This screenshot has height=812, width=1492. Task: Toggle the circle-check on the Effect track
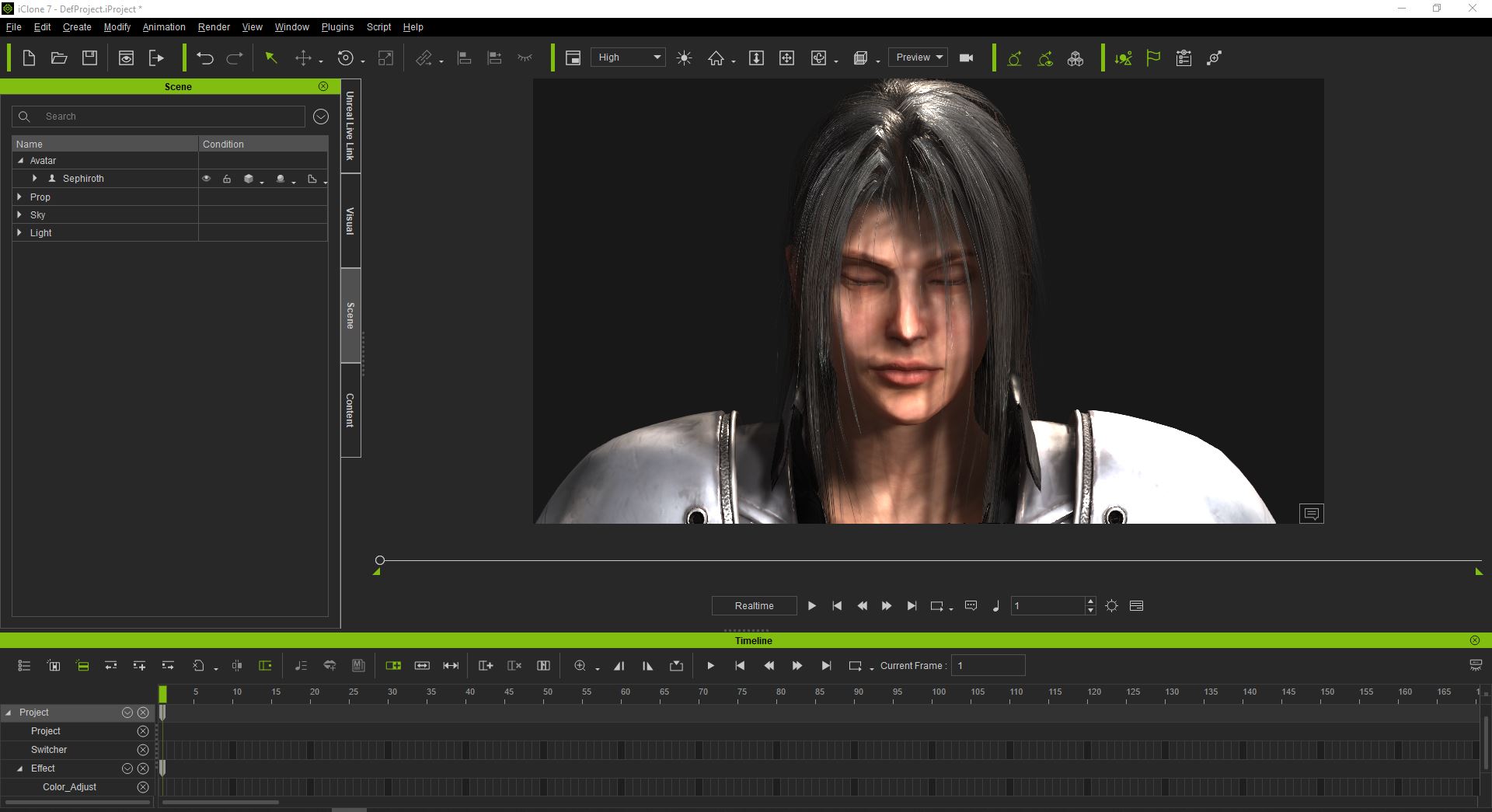click(x=127, y=768)
